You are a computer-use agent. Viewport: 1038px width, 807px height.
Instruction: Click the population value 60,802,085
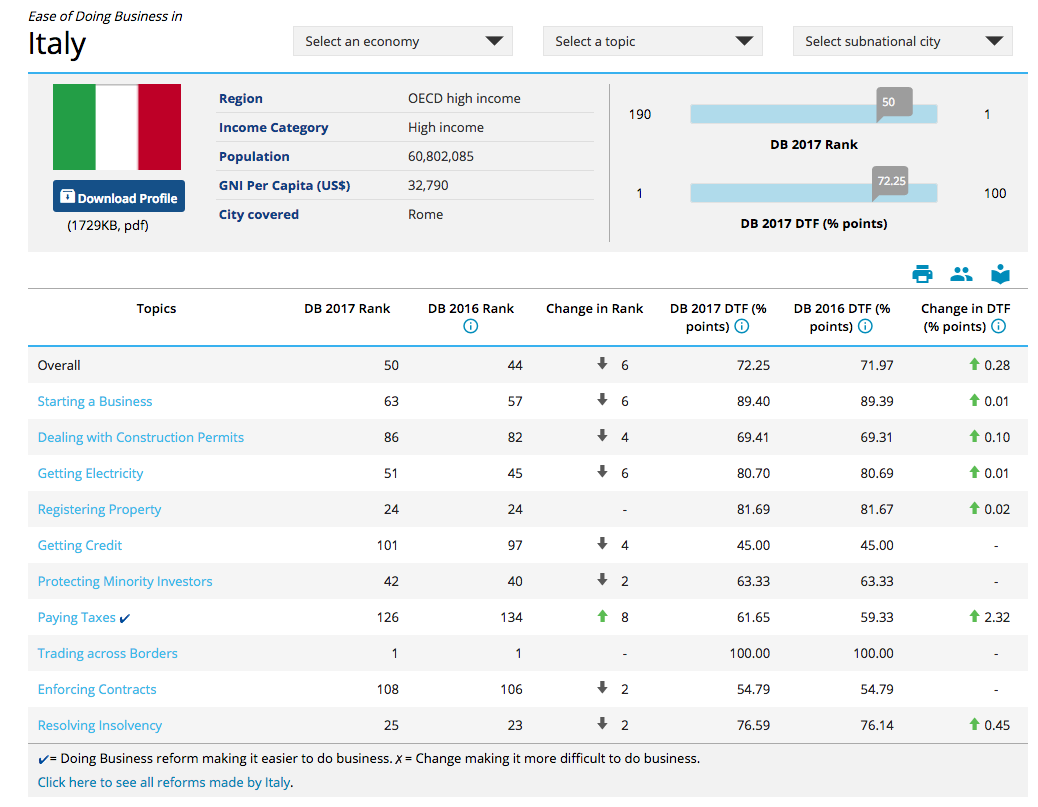pyautogui.click(x=441, y=156)
